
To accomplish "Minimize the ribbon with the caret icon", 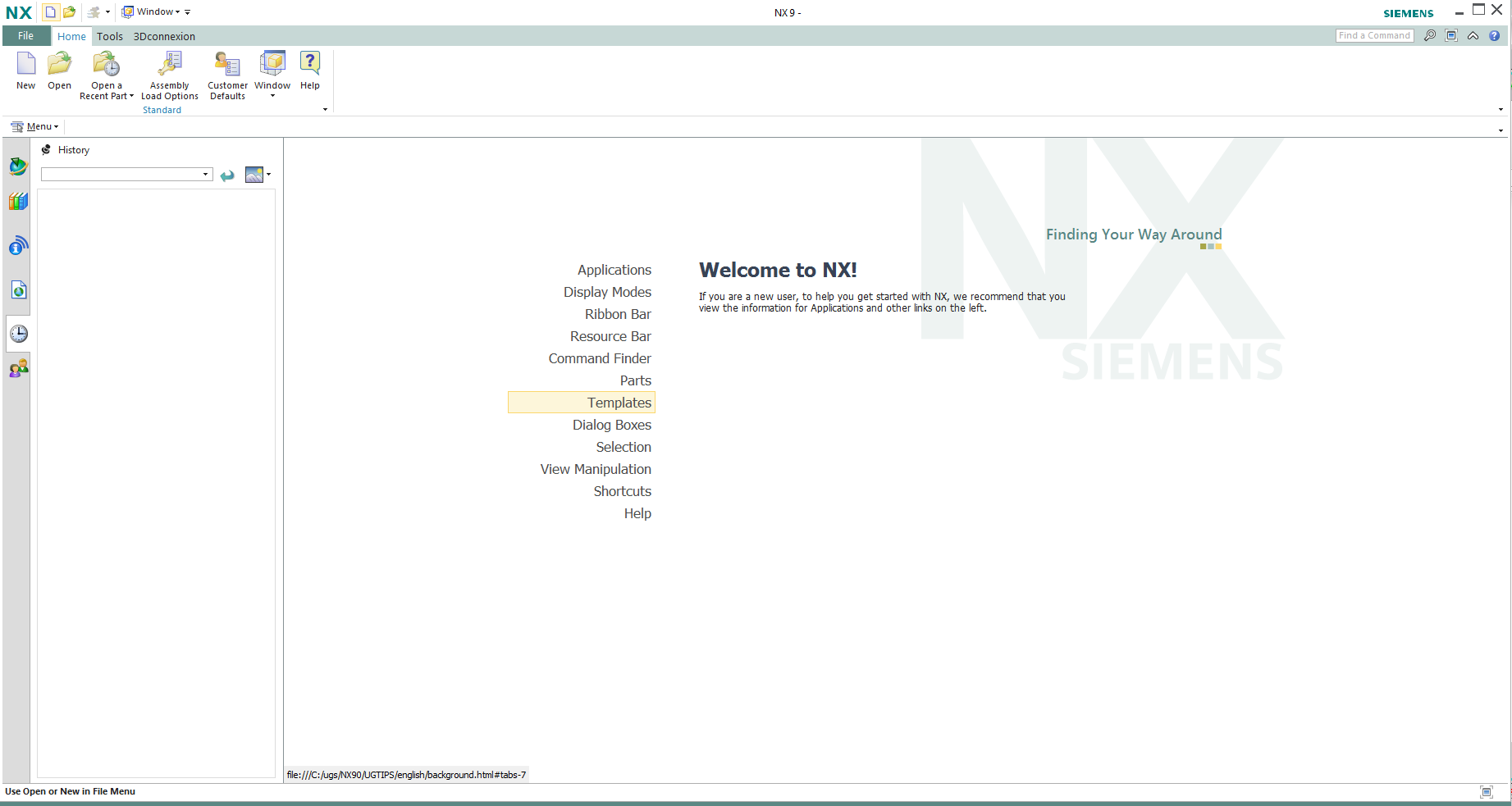I will point(1473,35).
